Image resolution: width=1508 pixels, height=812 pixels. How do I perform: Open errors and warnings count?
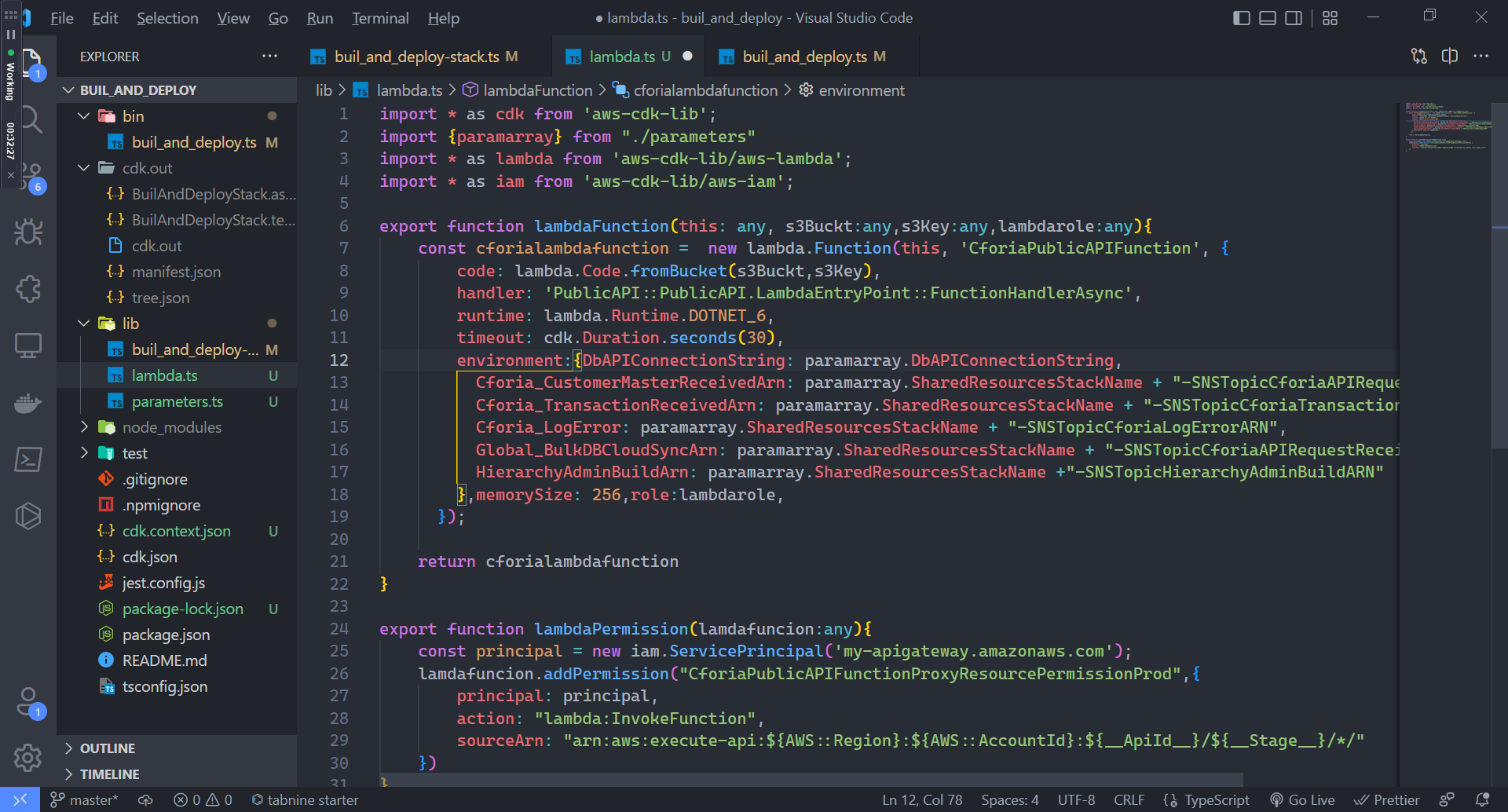click(203, 799)
